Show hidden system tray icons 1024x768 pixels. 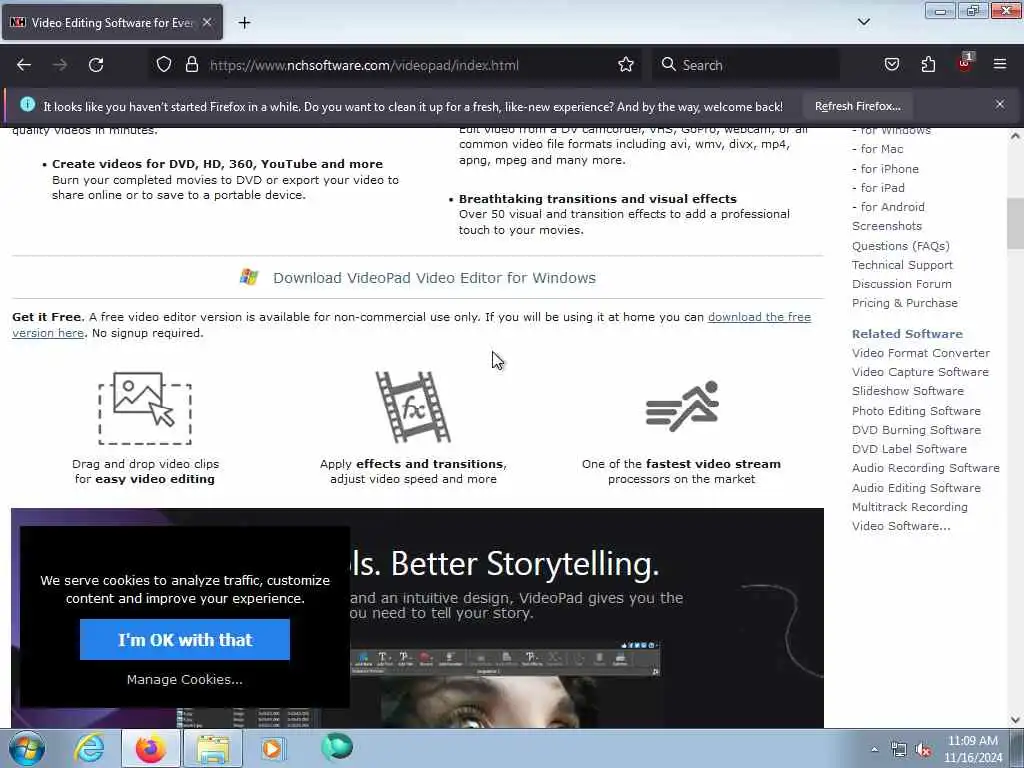click(x=874, y=749)
